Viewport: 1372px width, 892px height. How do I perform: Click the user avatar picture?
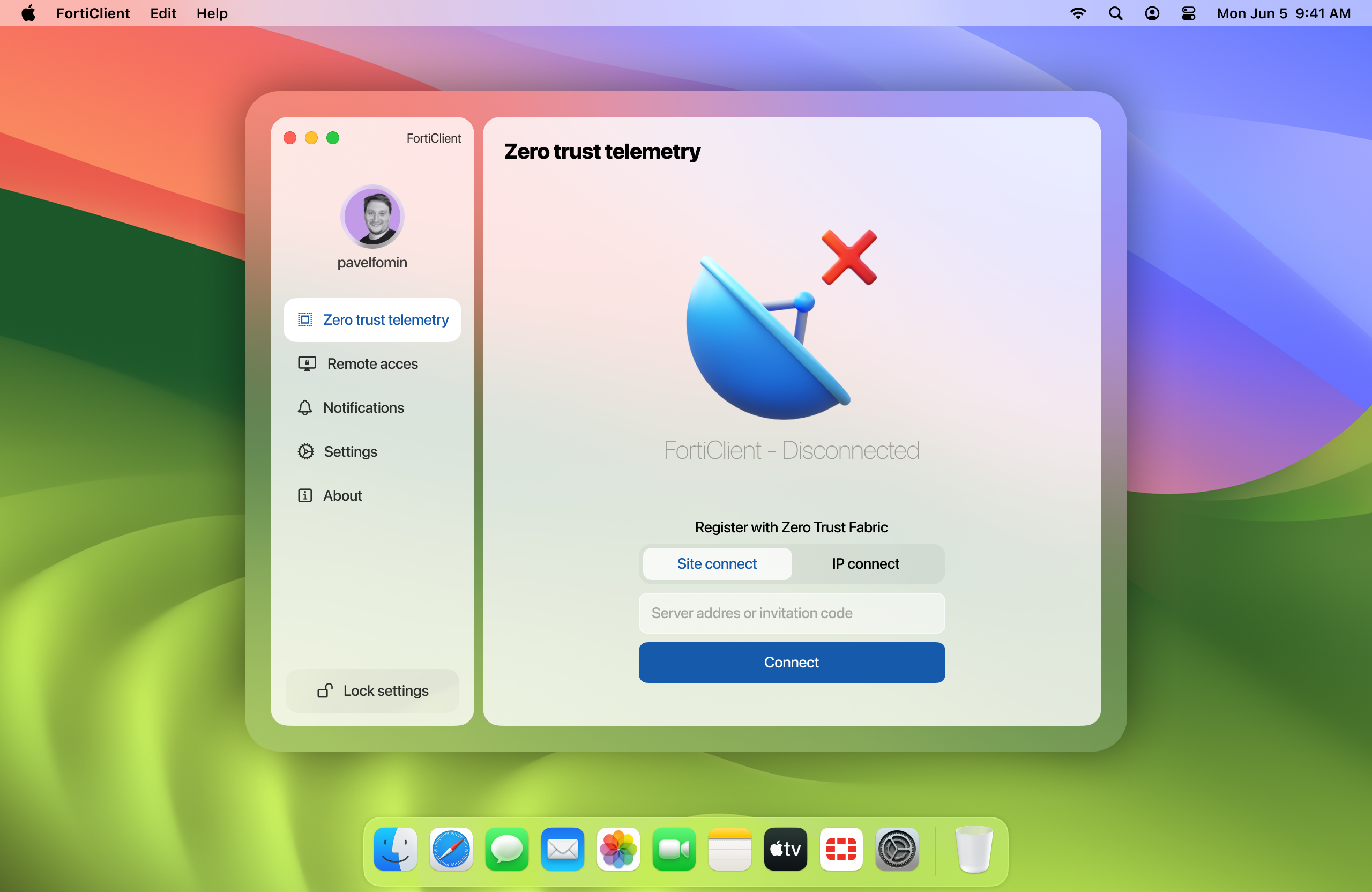[372, 217]
